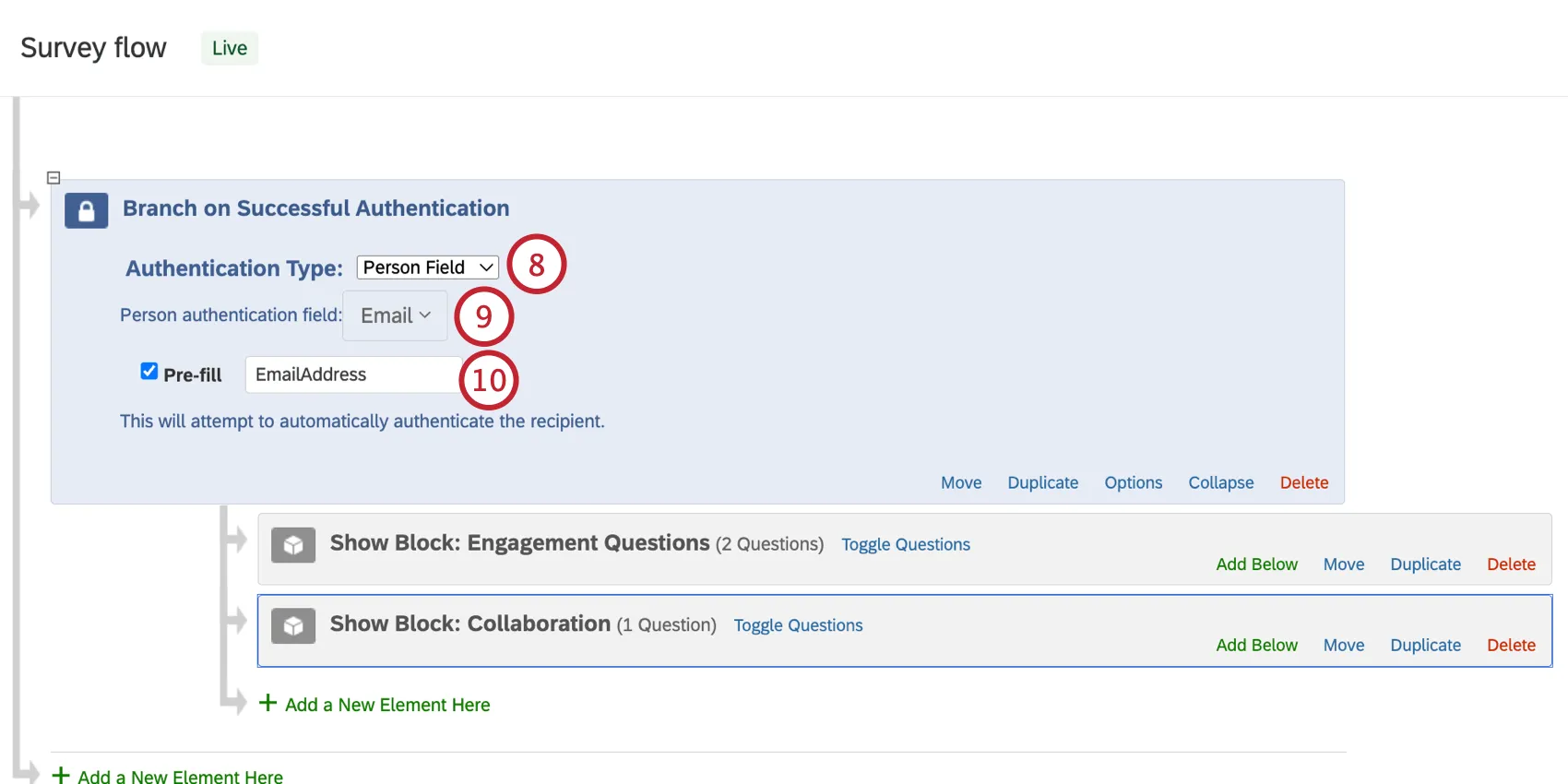Delete the authentication branch element
Image resolution: width=1568 pixels, height=784 pixels.
(x=1303, y=482)
